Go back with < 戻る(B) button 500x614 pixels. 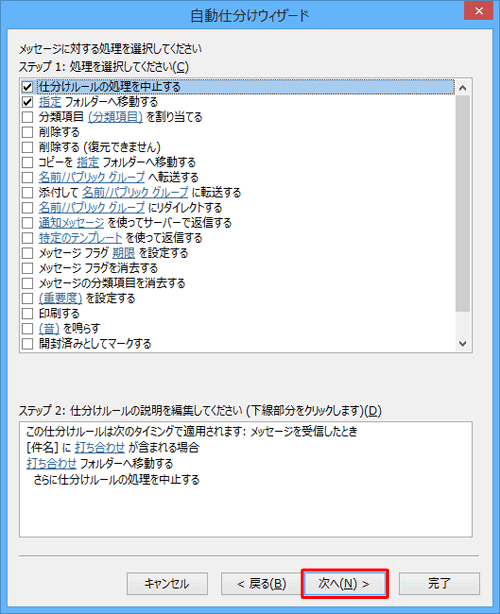pos(262,583)
